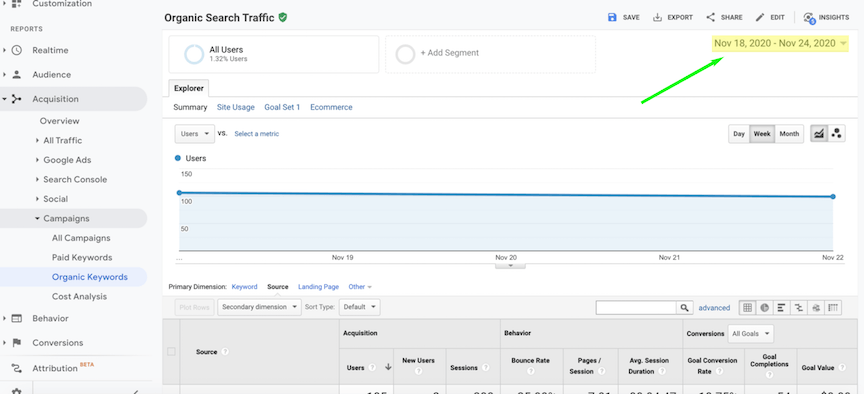Tick the select-all rows checkbox
Image resolution: width=864 pixels, height=394 pixels.
click(171, 352)
